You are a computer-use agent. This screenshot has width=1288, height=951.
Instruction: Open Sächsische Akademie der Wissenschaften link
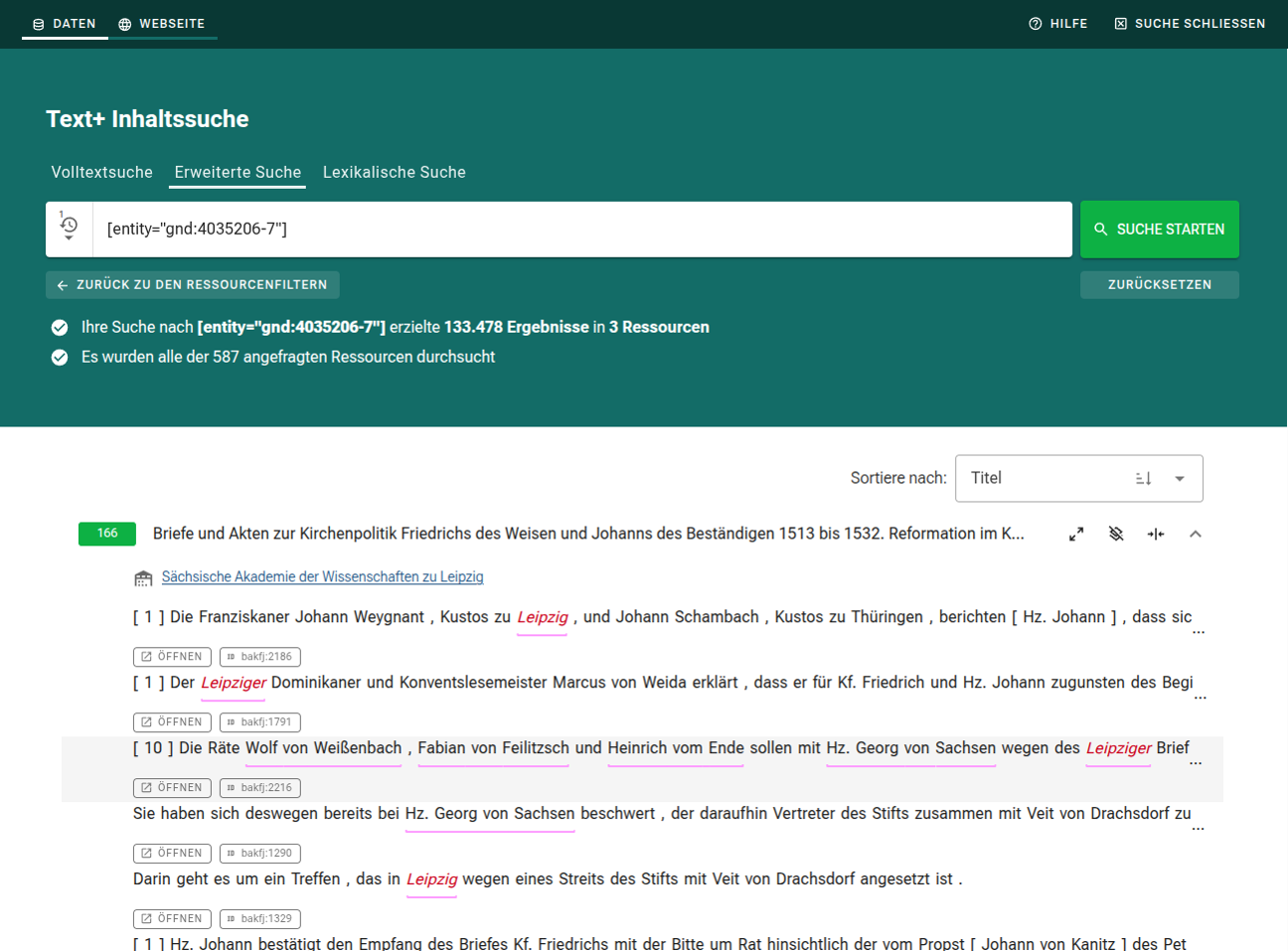click(x=323, y=576)
